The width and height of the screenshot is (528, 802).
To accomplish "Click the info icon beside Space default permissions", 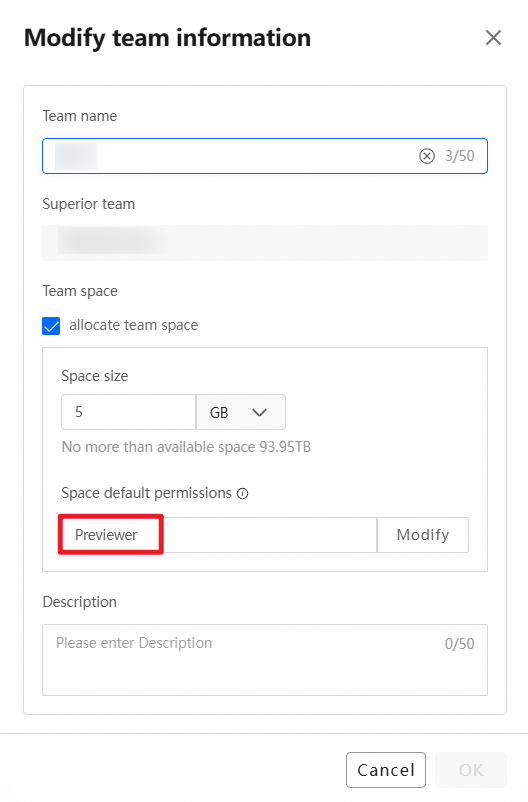I will 243,494.
